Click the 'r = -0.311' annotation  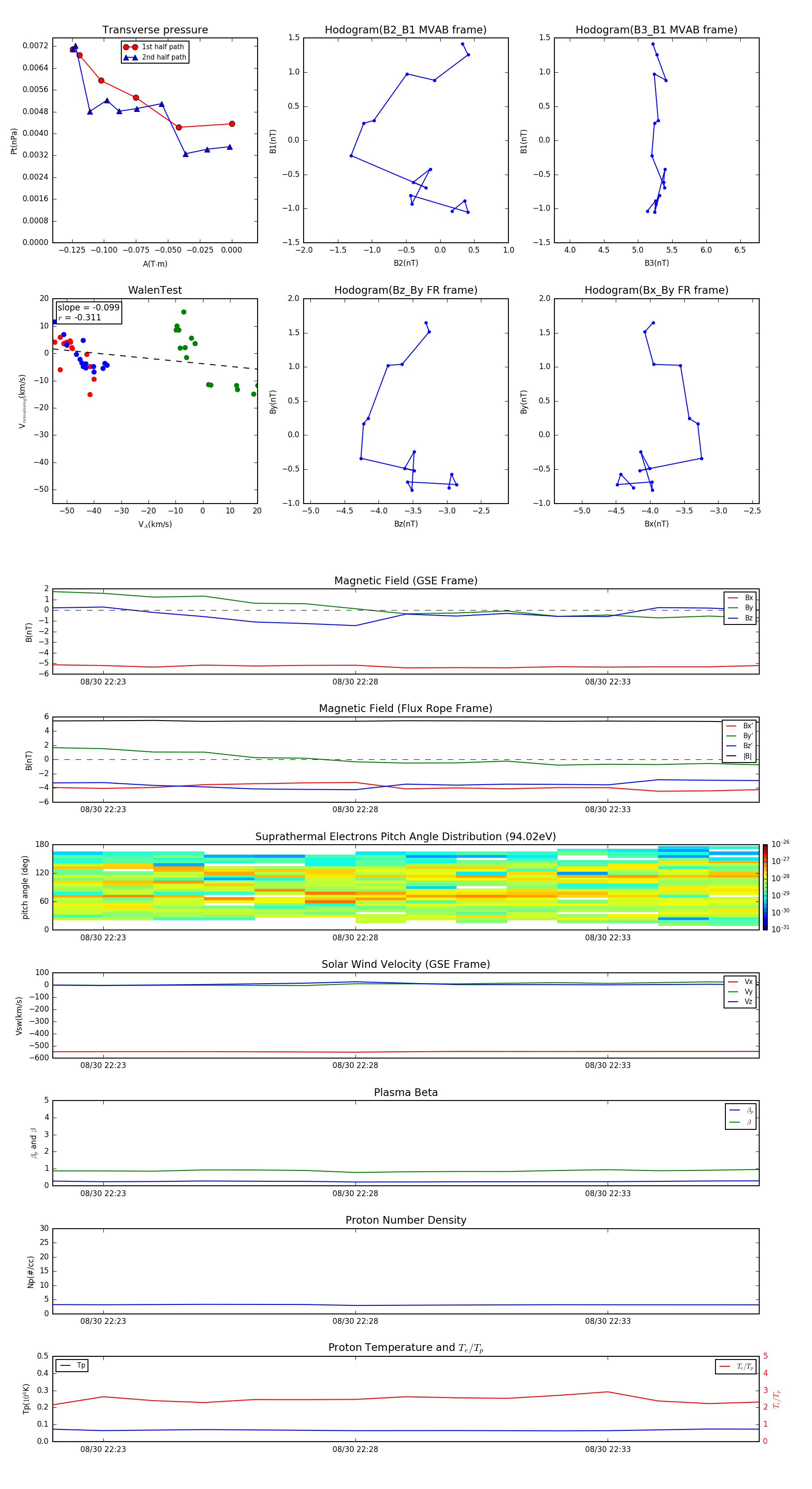(x=80, y=317)
